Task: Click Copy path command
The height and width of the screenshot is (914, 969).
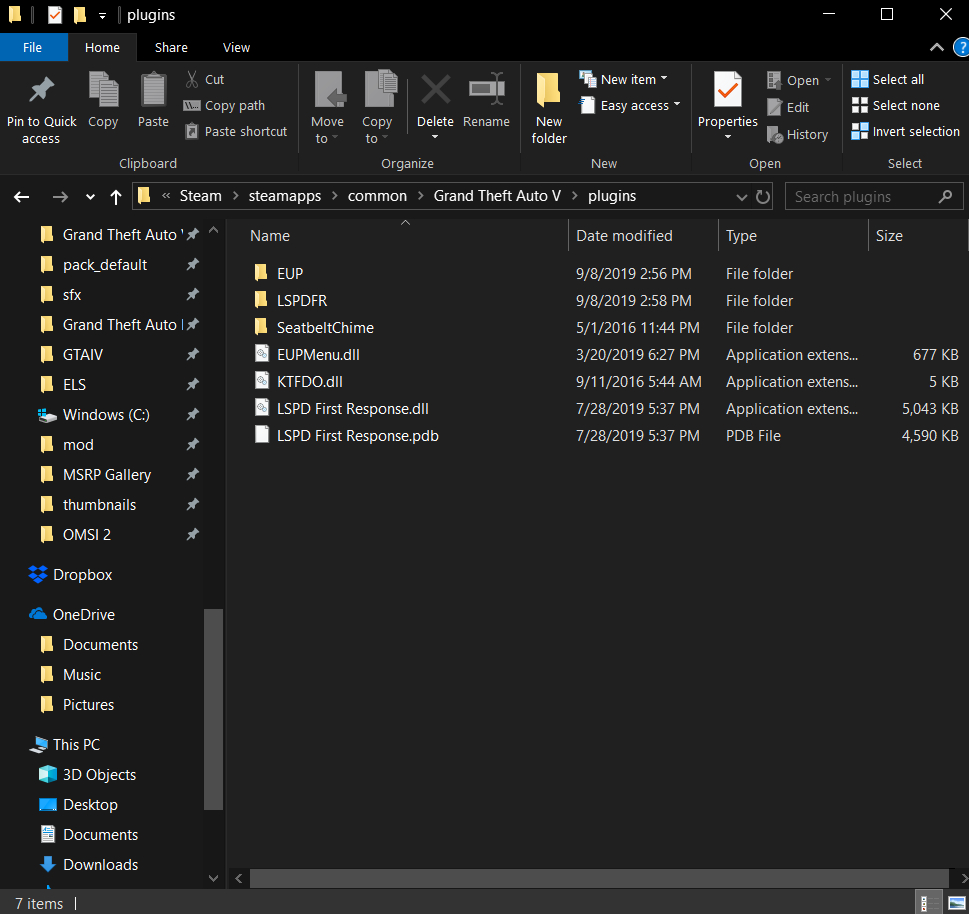Action: click(225, 106)
